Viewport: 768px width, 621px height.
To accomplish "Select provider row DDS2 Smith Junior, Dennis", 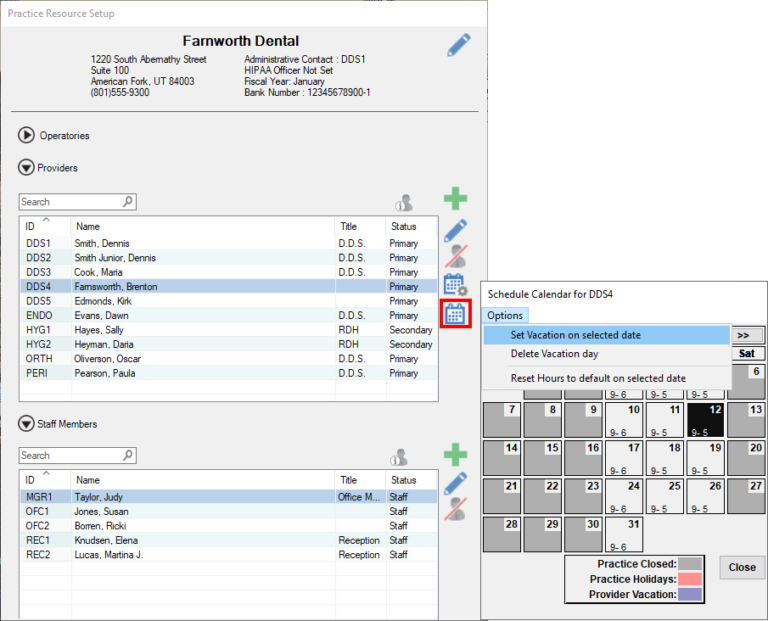I will tap(229, 258).
